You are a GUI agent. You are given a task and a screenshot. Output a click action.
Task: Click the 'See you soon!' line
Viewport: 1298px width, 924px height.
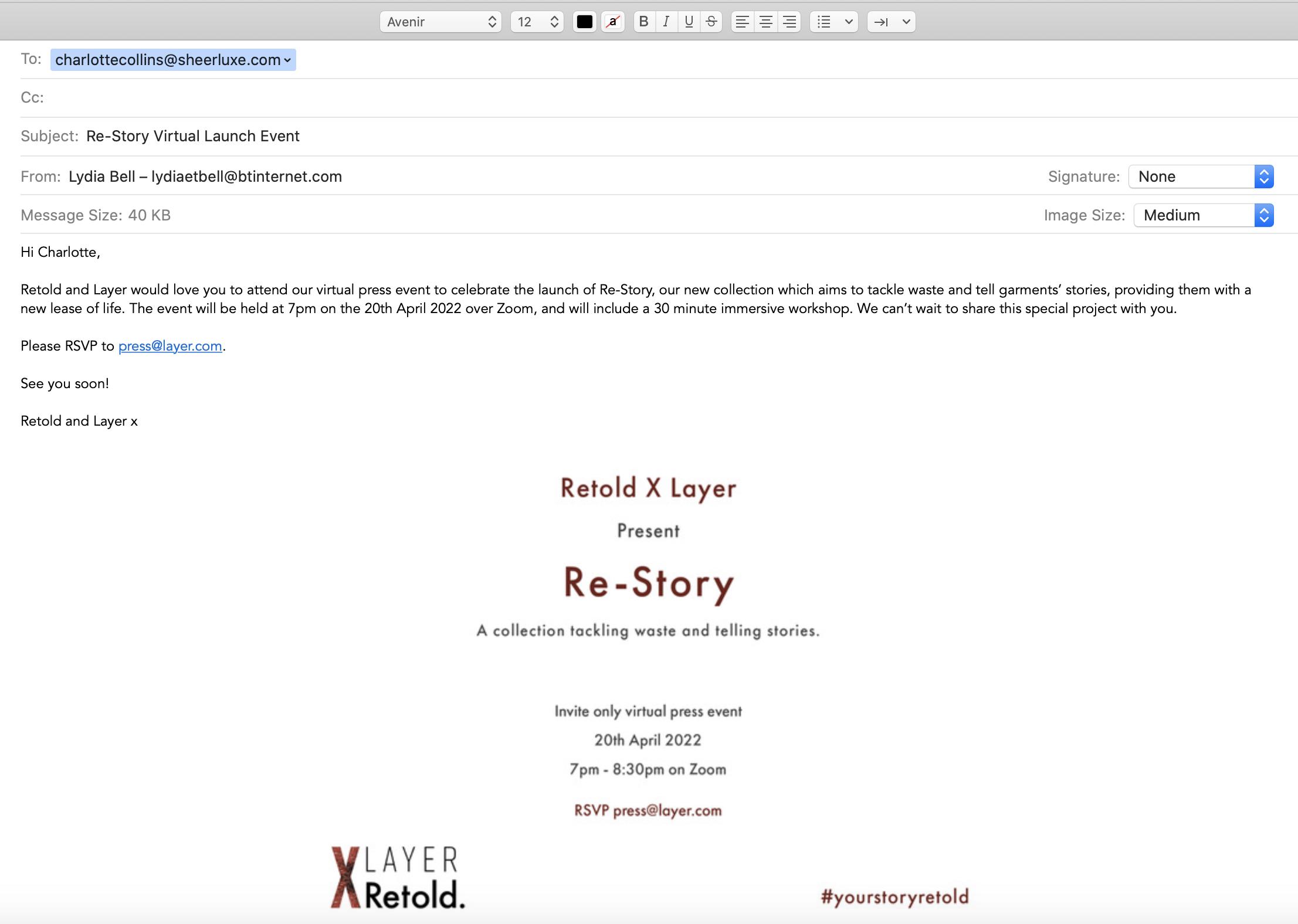click(65, 383)
